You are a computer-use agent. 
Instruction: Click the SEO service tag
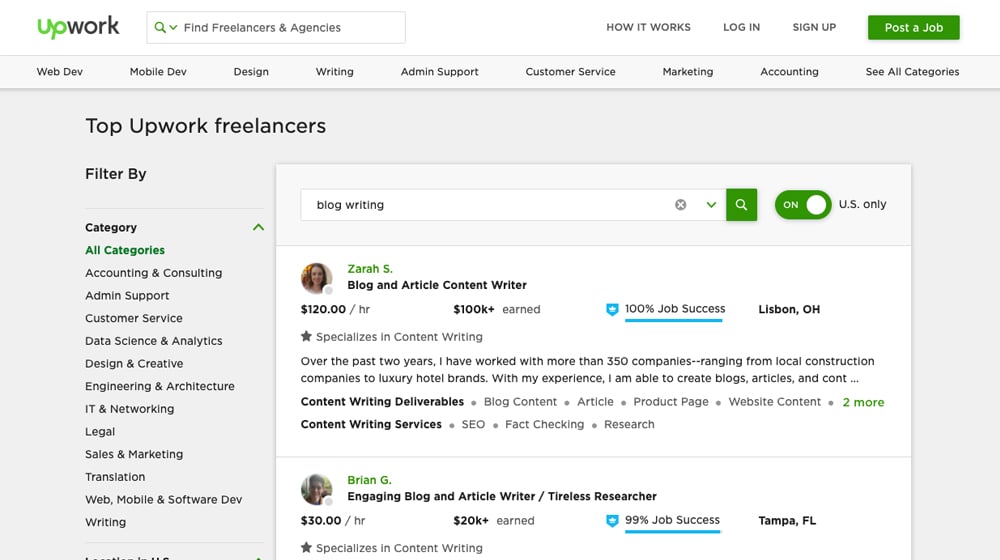click(473, 424)
